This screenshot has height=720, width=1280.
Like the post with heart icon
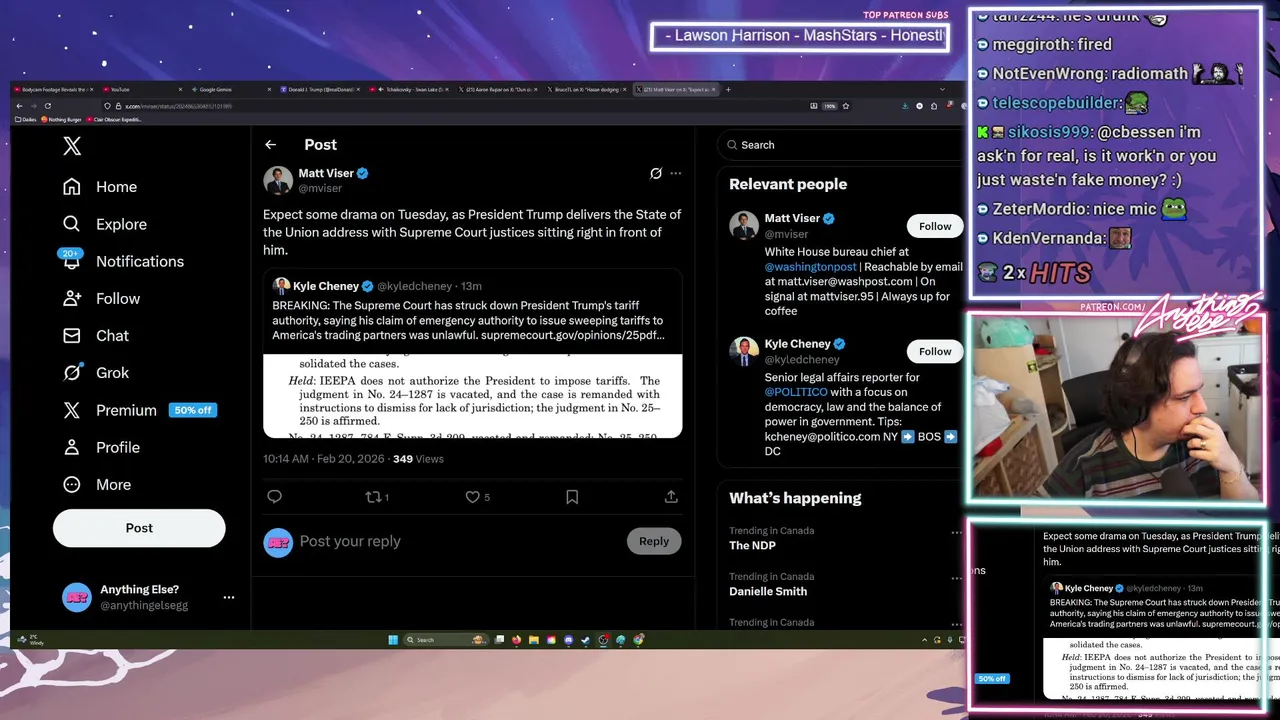[x=473, y=496]
